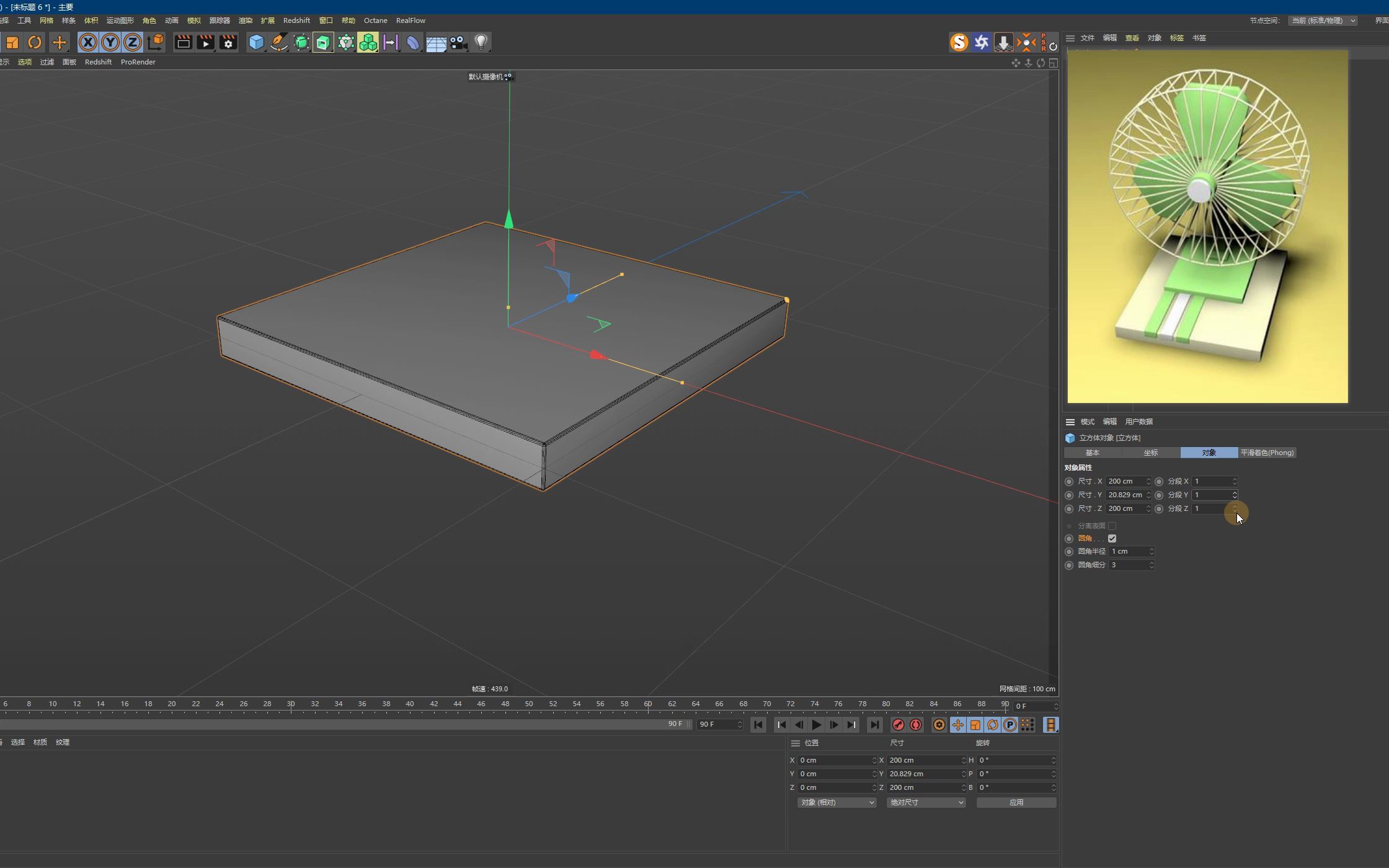Open the 绝对尺寸 dropdown
The image size is (1389, 868).
pos(926,803)
